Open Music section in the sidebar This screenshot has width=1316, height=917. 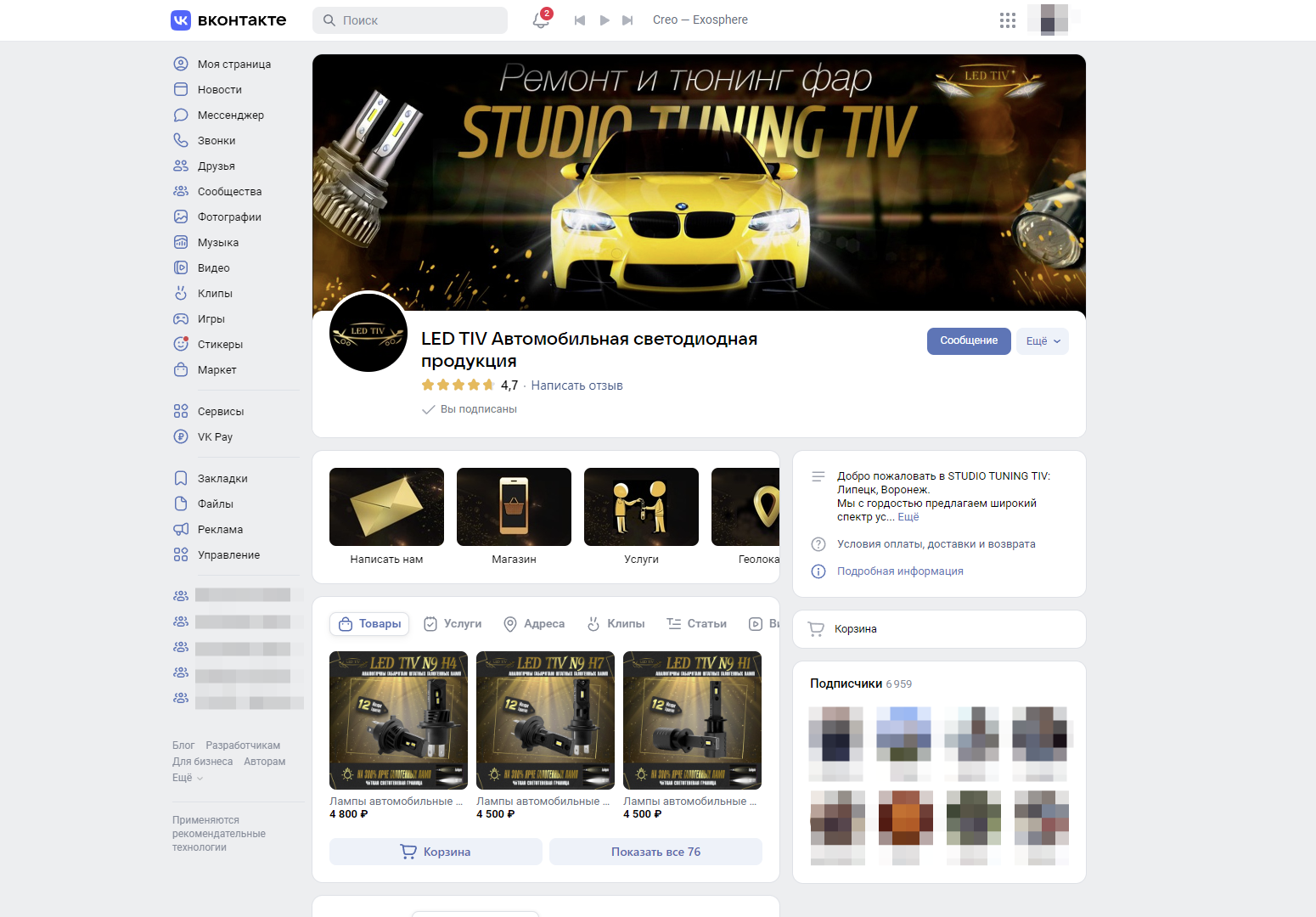tap(217, 243)
